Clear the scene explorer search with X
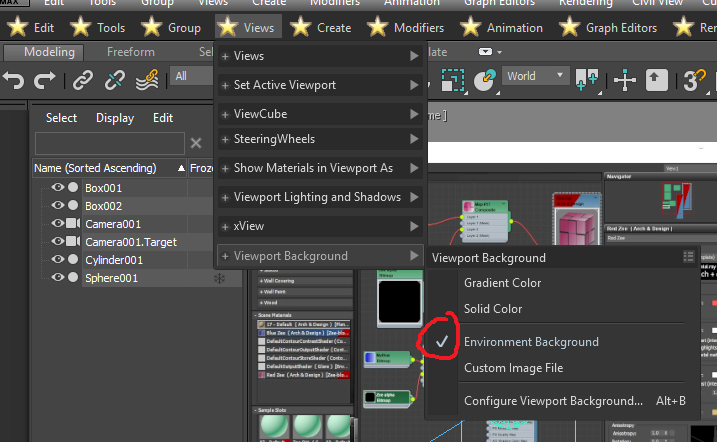Image resolution: width=717 pixels, height=442 pixels. click(x=196, y=143)
